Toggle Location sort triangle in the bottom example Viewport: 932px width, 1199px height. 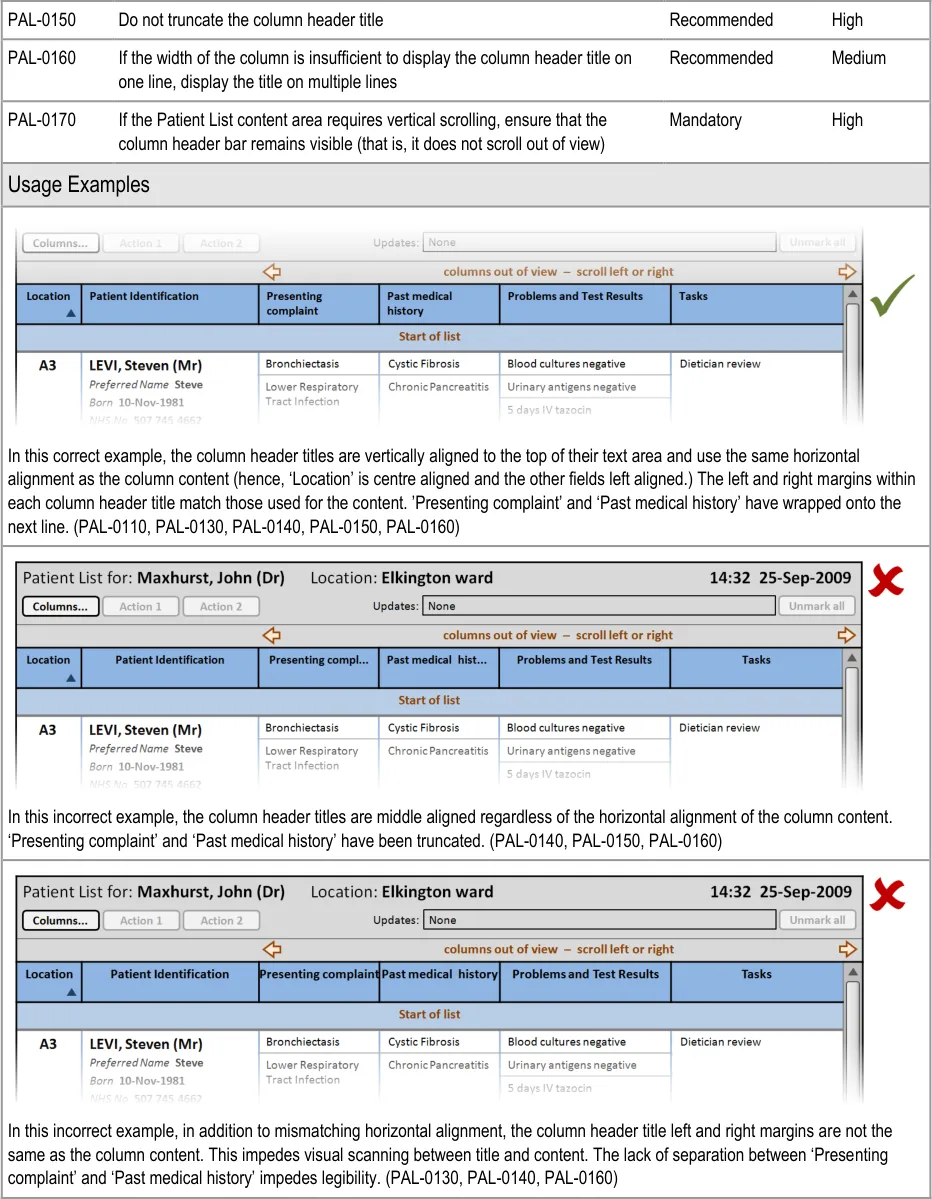point(70,992)
